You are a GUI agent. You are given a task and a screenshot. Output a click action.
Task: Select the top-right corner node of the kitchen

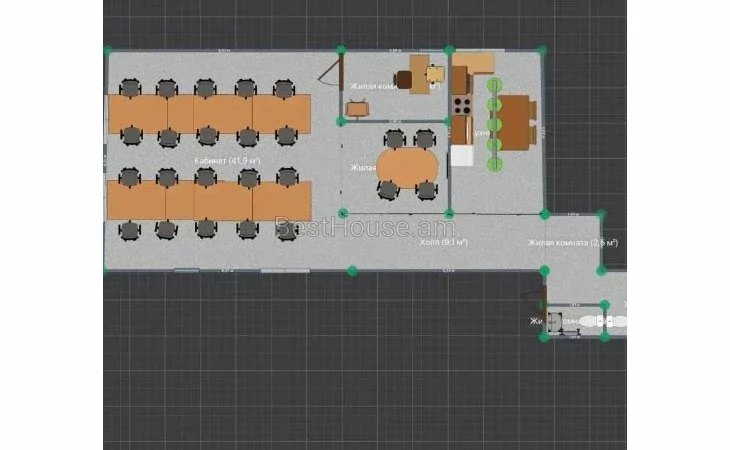tap(544, 49)
